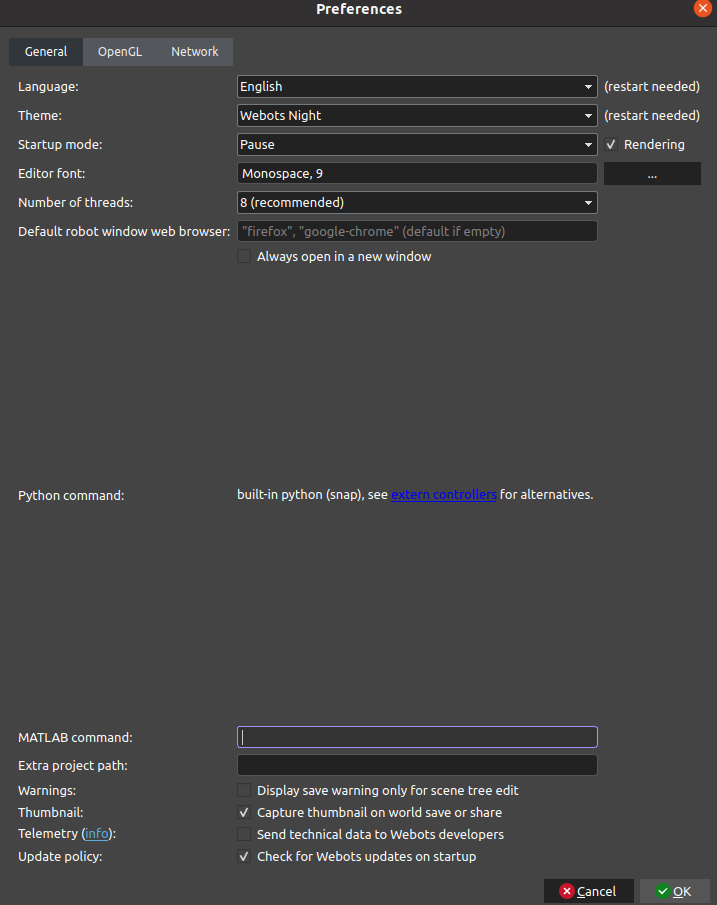Image resolution: width=717 pixels, height=905 pixels.
Task: Switch to the General tab
Action: coord(46,52)
